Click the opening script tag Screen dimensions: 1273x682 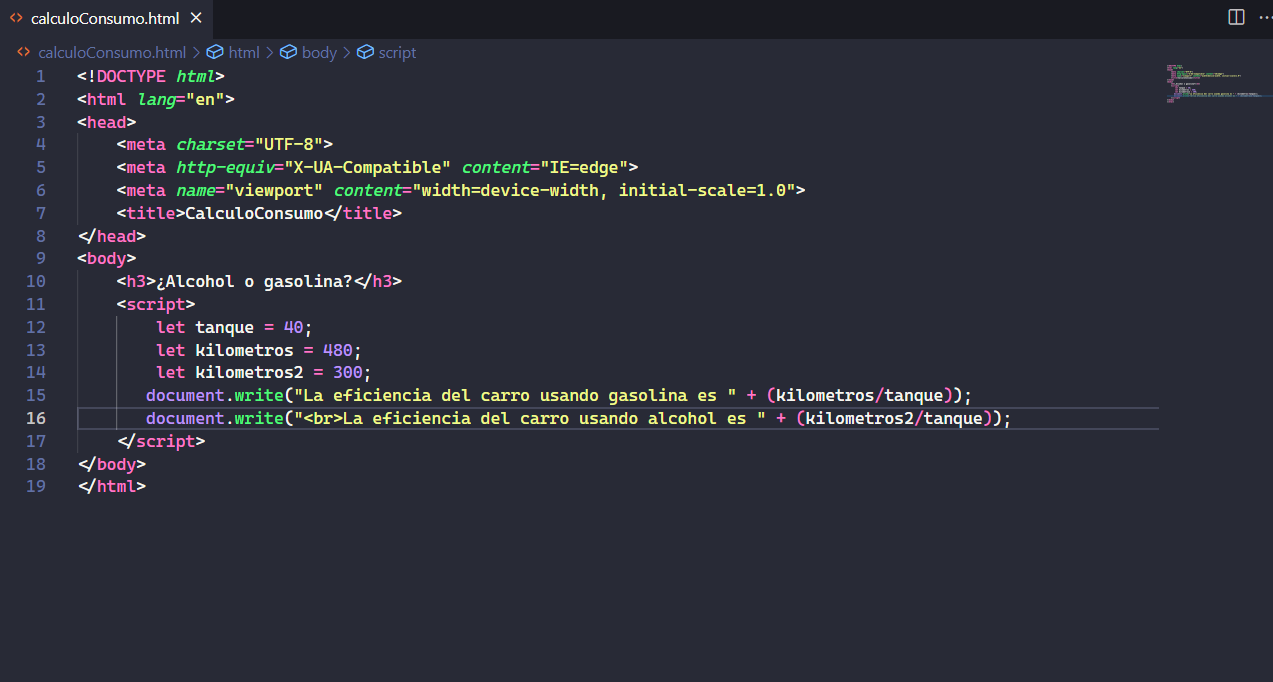[x=156, y=304]
